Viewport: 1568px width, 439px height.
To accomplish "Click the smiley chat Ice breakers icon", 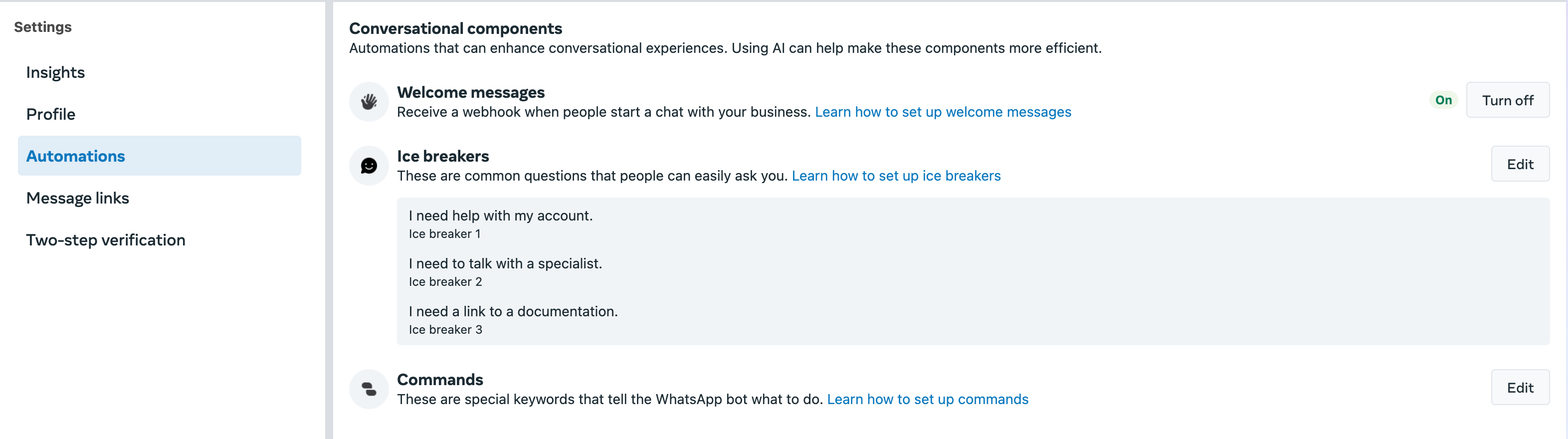I will (369, 166).
